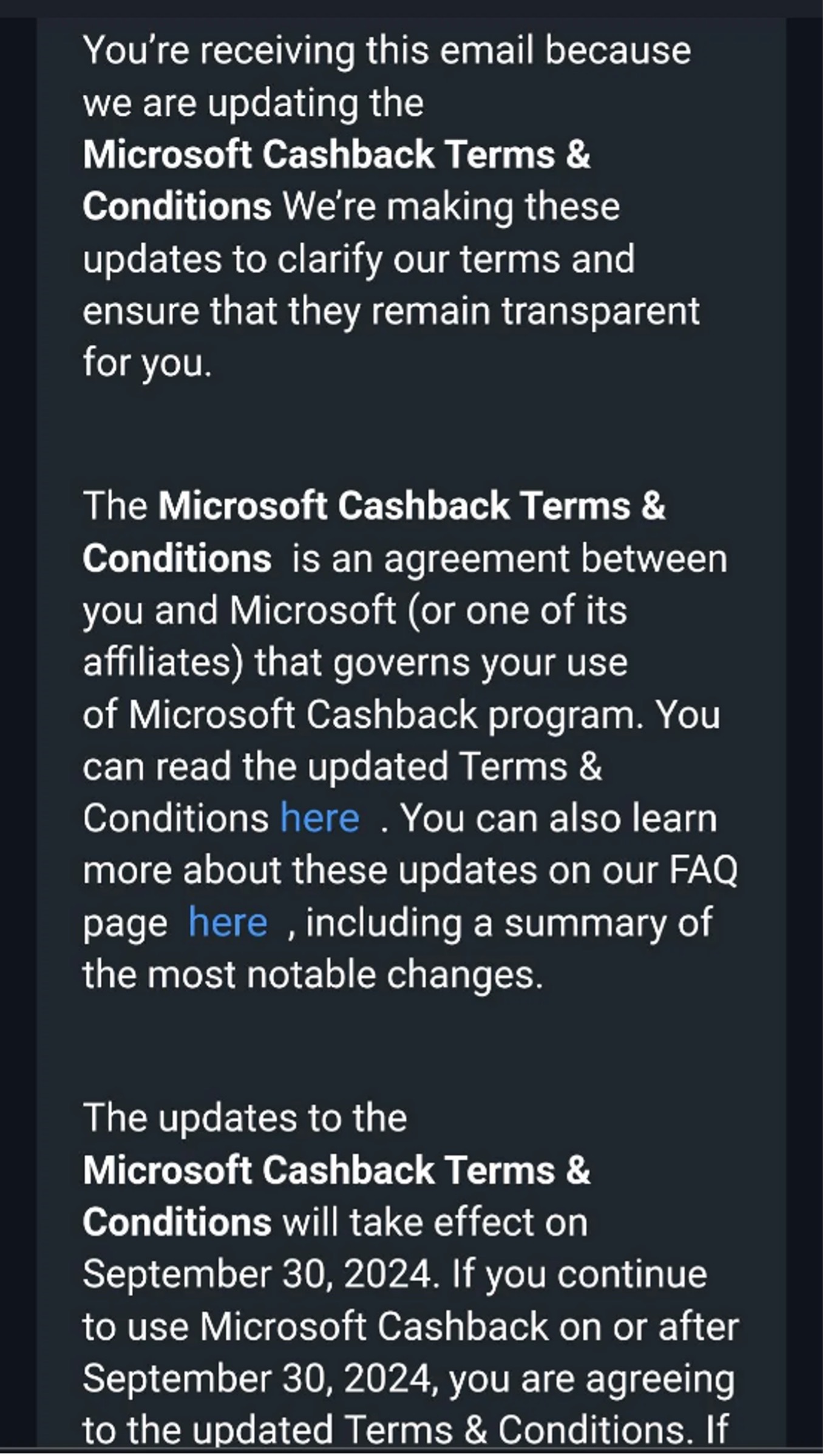Click the 'we are updating the' text line
The image size is (825, 1456).
[x=253, y=103]
